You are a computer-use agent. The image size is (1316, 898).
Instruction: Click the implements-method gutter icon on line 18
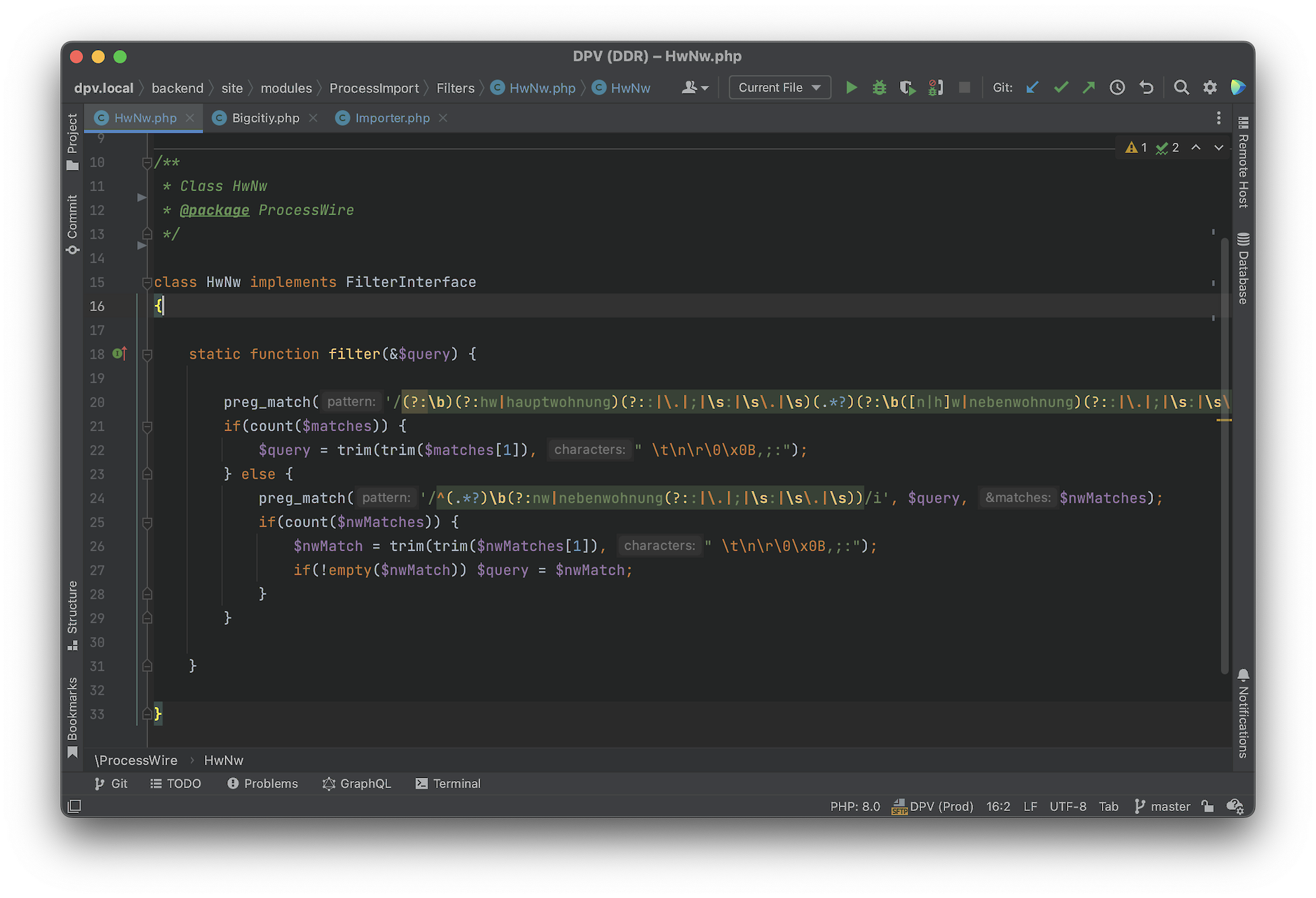[x=119, y=354]
